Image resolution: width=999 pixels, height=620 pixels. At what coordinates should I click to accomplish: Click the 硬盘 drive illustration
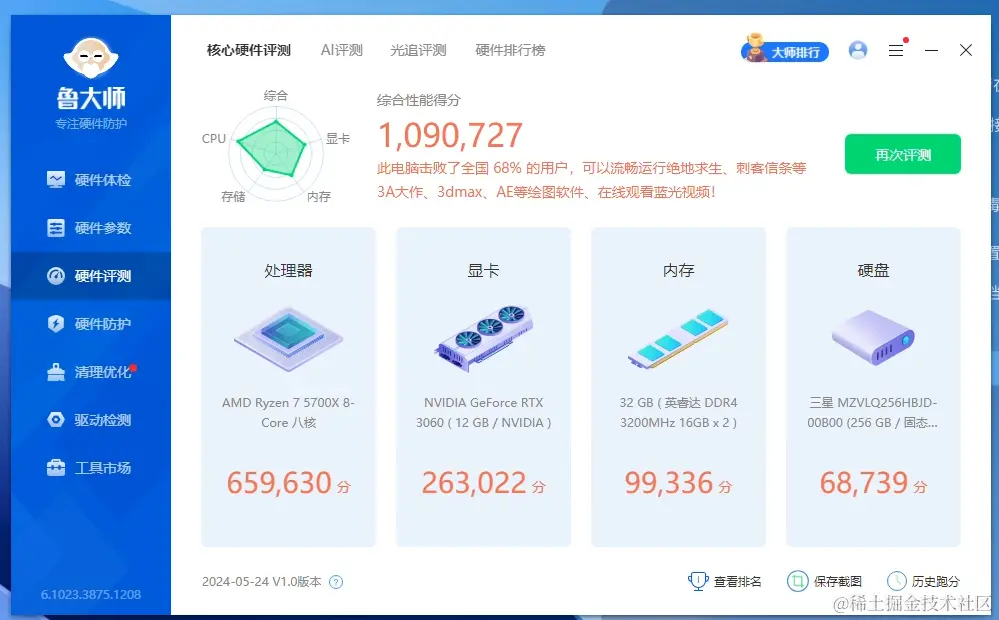(873, 337)
